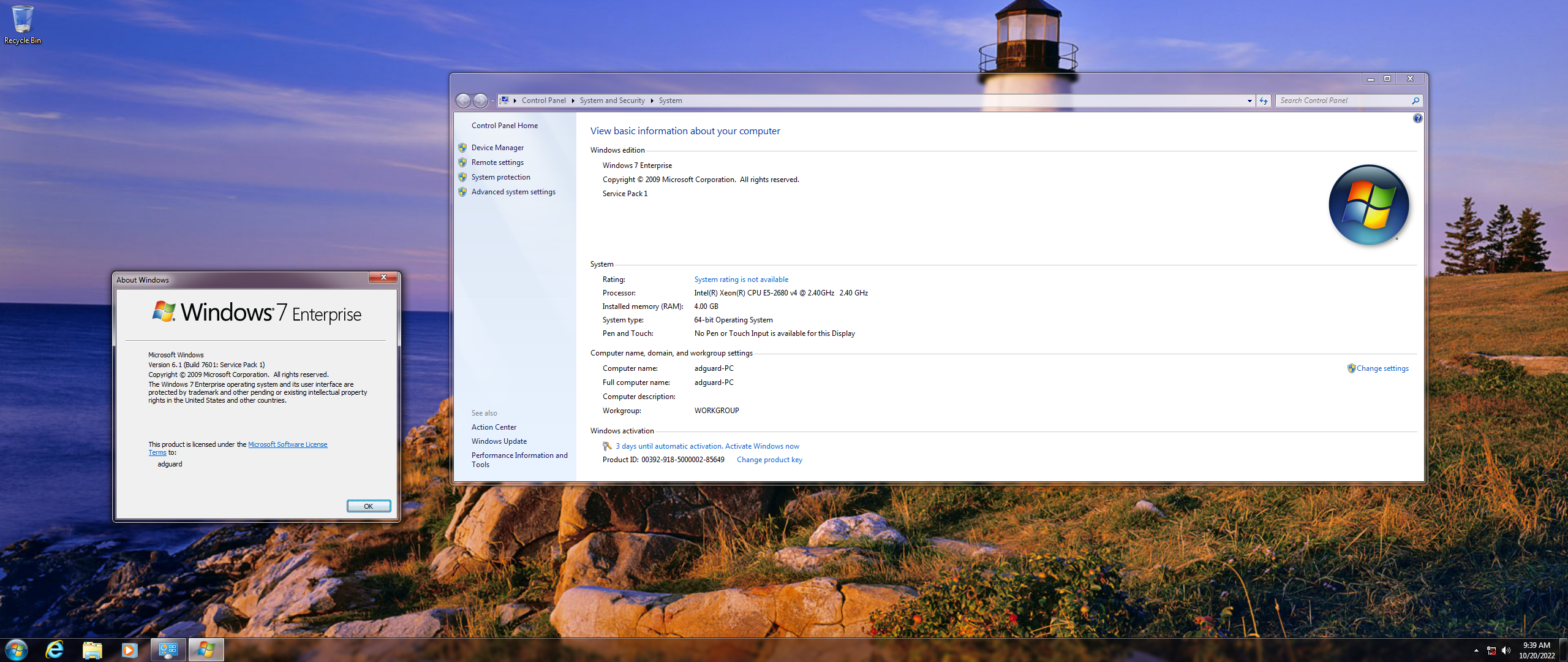Open Action Center link
1568x662 pixels.
[494, 427]
